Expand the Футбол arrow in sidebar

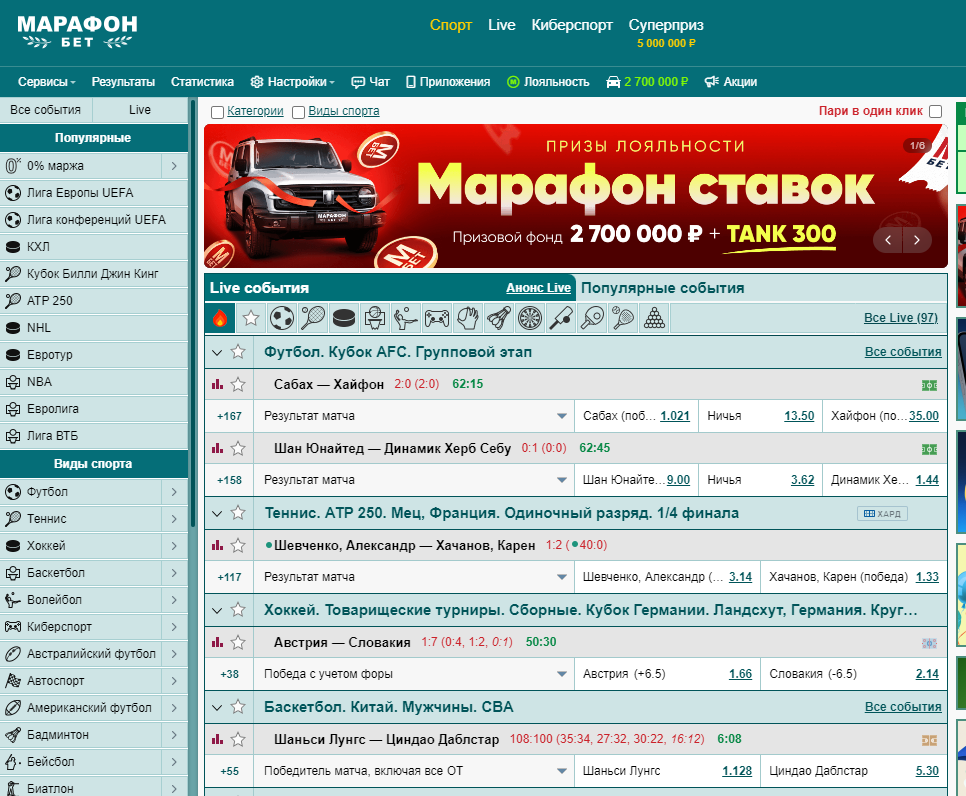click(174, 492)
